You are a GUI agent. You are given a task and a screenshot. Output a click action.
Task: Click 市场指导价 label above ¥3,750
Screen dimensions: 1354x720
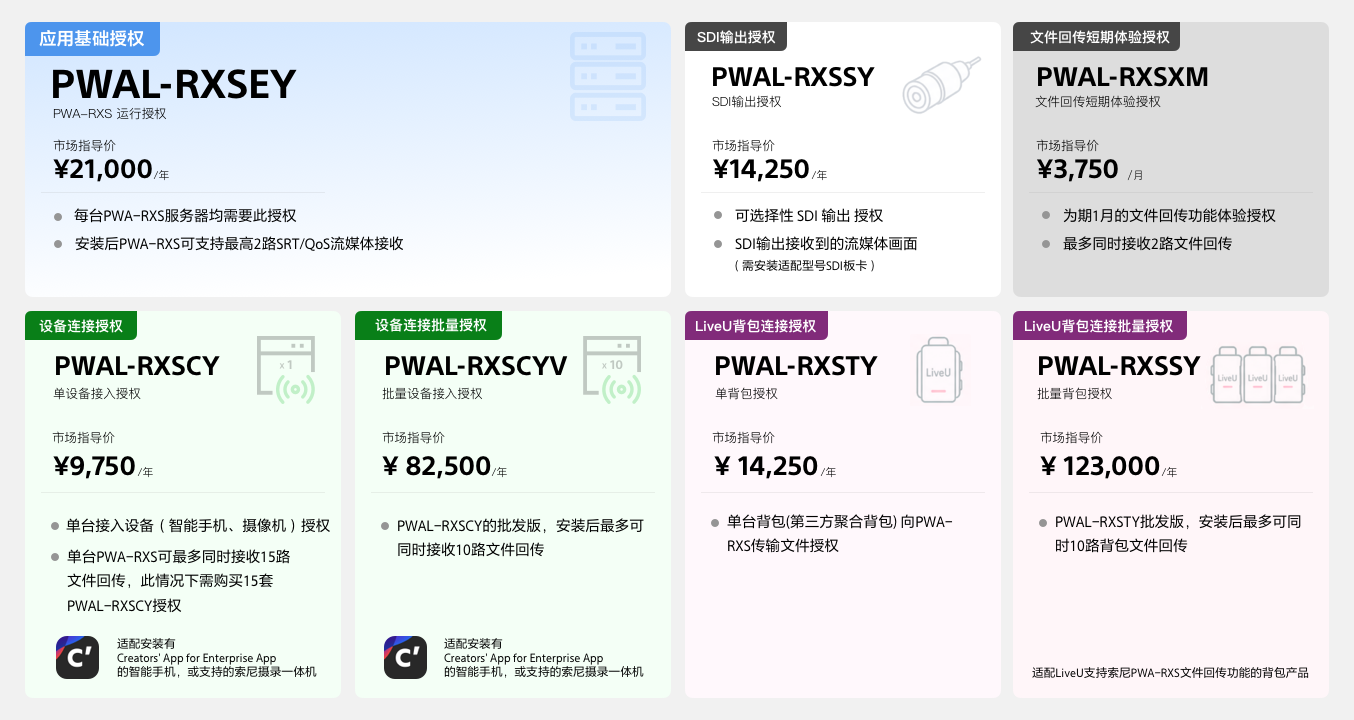pos(1067,145)
